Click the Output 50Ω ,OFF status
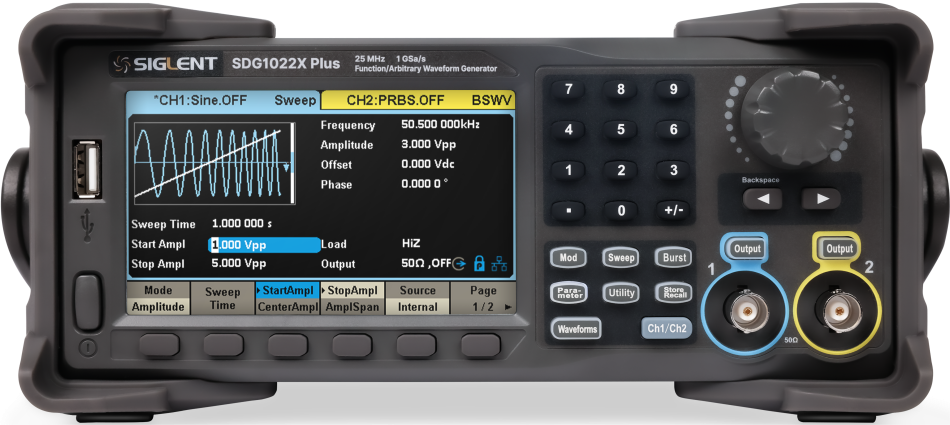 426,264
